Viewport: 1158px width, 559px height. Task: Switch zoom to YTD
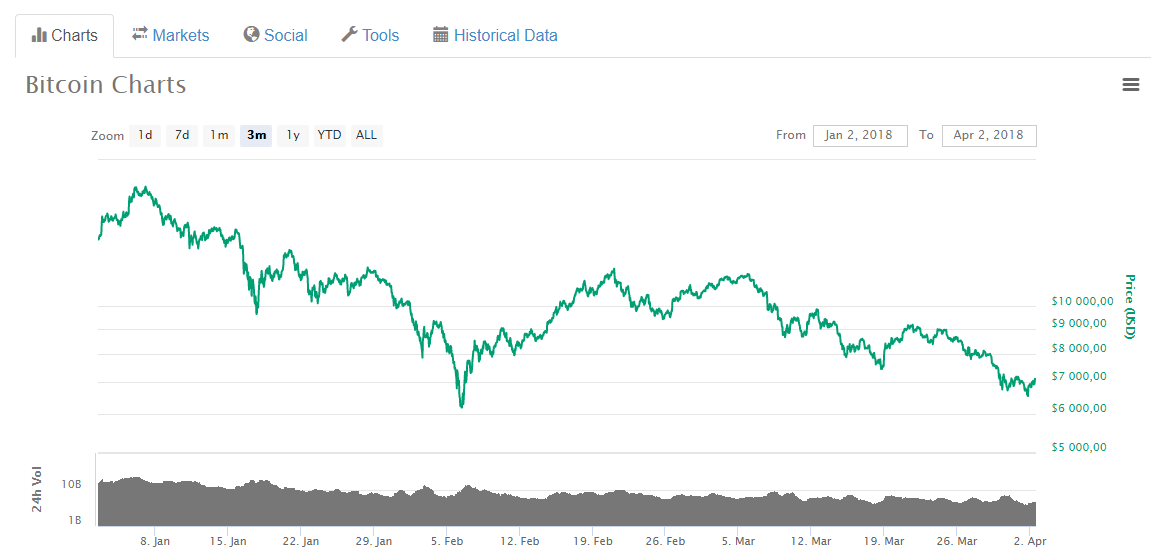(x=329, y=135)
